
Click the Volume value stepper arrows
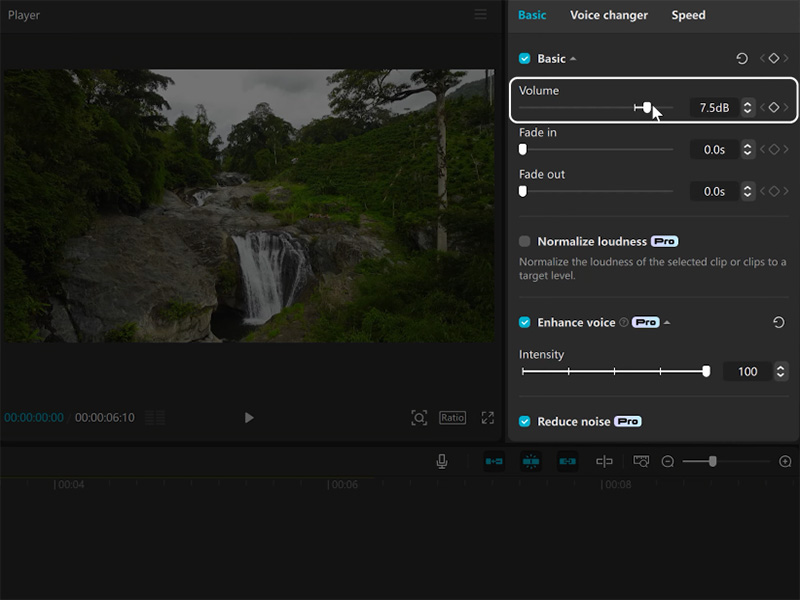747,108
